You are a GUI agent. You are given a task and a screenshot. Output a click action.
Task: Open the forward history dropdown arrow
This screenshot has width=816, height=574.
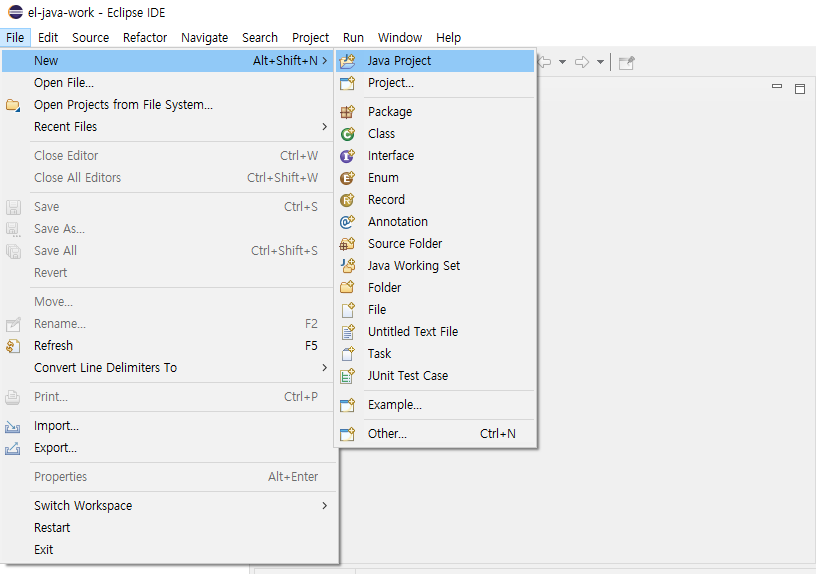pos(601,62)
